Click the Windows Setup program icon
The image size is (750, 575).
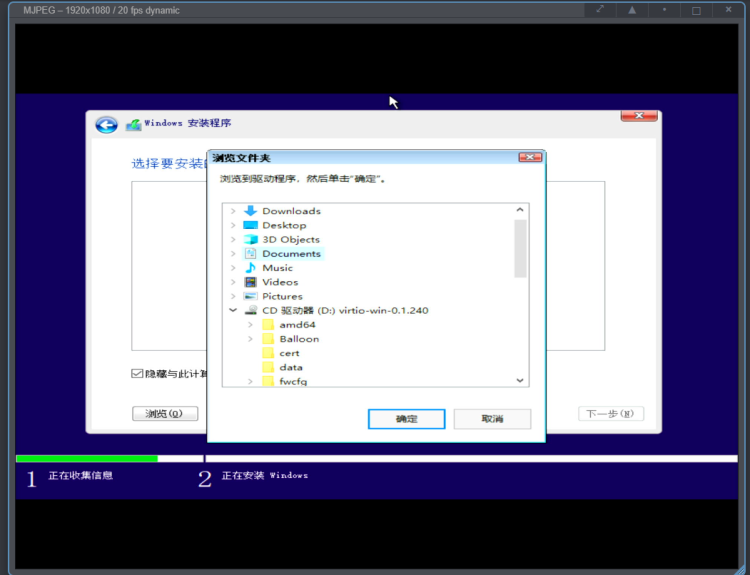click(133, 125)
